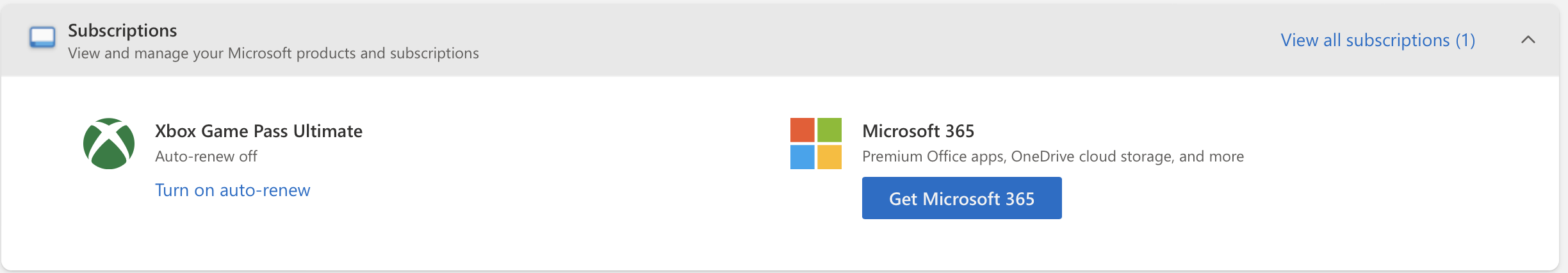This screenshot has width=1568, height=273.
Task: Open View all subscriptions (1) link
Action: point(1378,40)
